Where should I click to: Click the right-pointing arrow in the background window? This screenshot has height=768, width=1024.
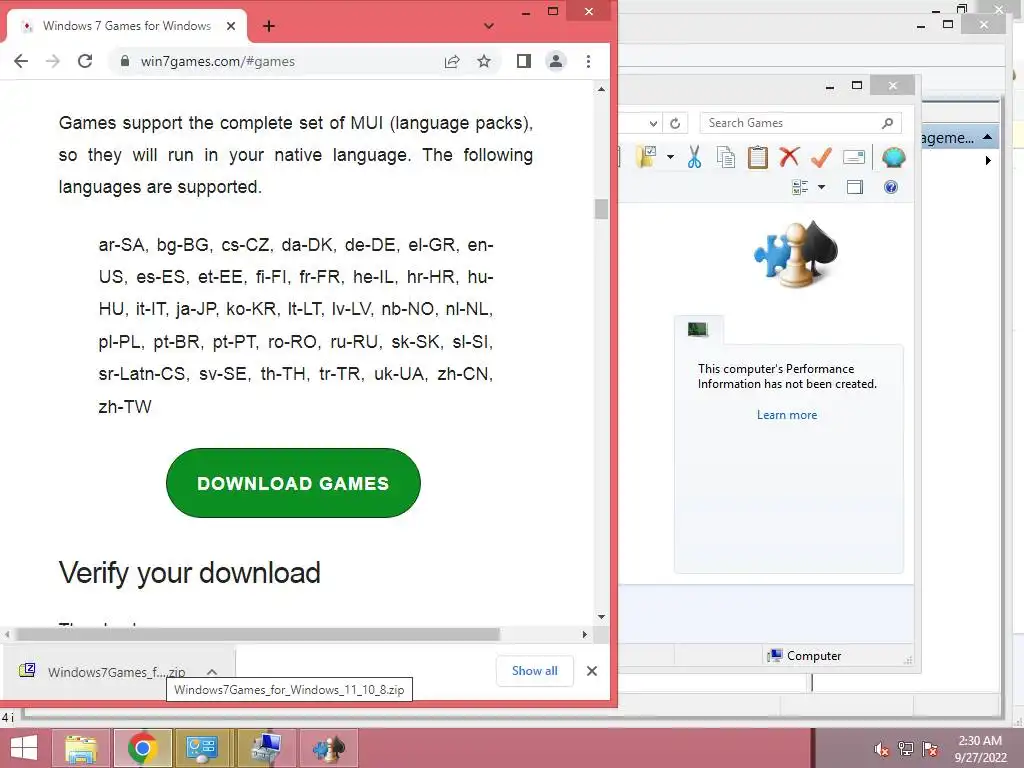pyautogui.click(x=988, y=161)
